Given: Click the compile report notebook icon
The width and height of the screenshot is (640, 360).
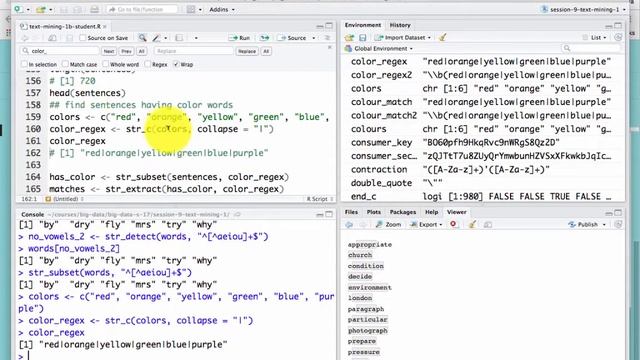Looking at the screenshot, I should click(179, 38).
